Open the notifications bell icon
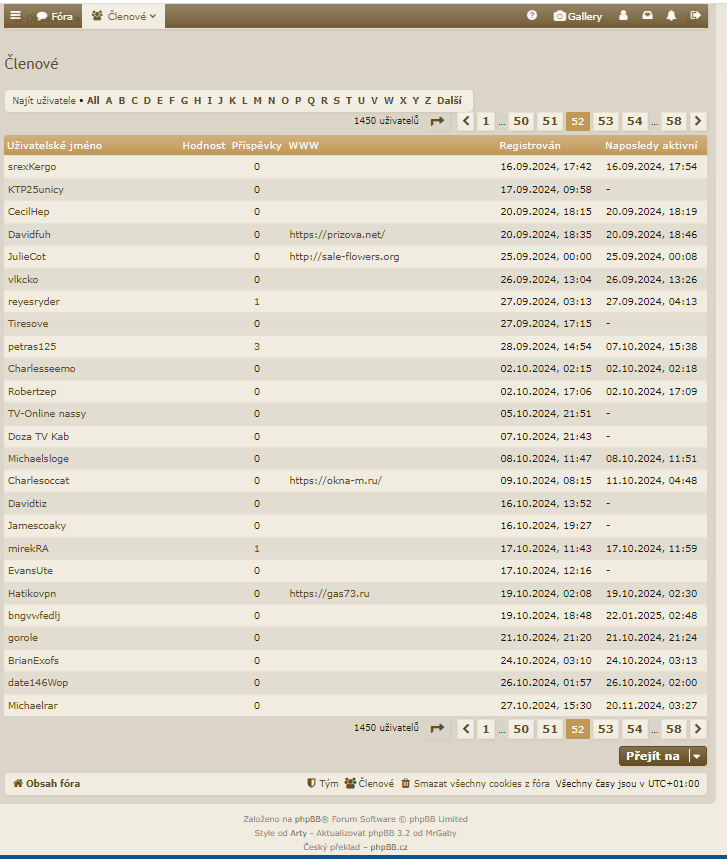Image resolution: width=727 pixels, height=859 pixels. [x=671, y=16]
